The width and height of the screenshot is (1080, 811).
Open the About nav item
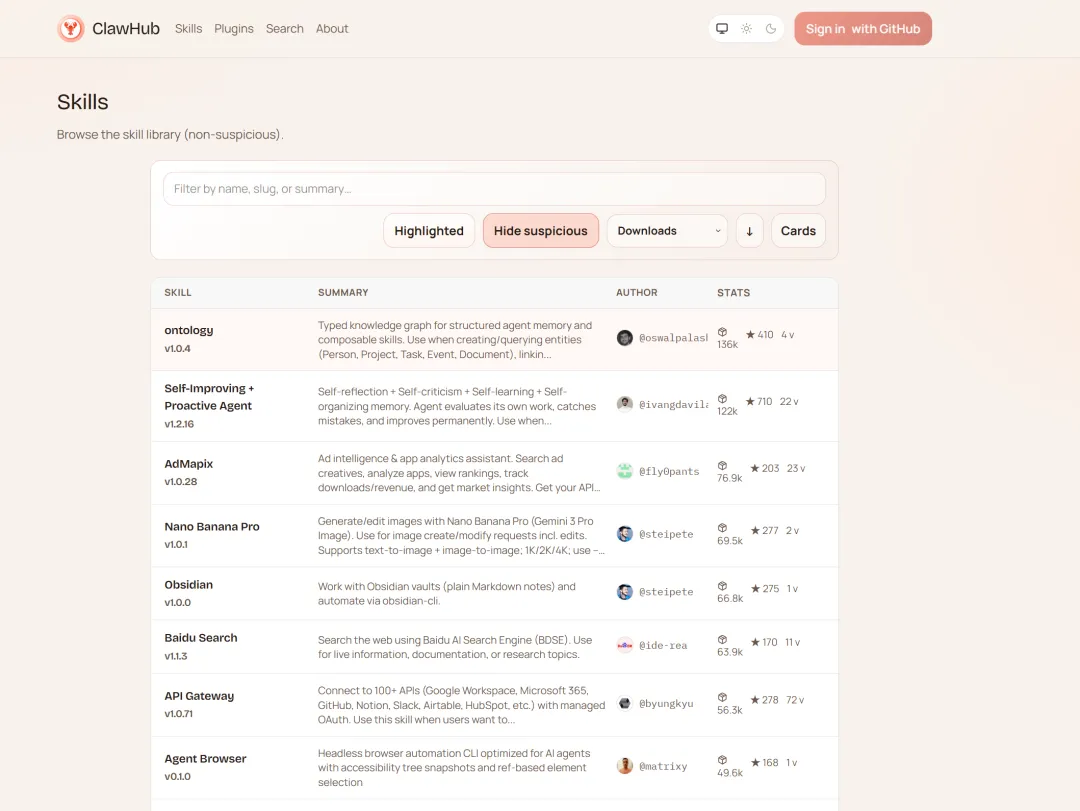pos(332,28)
